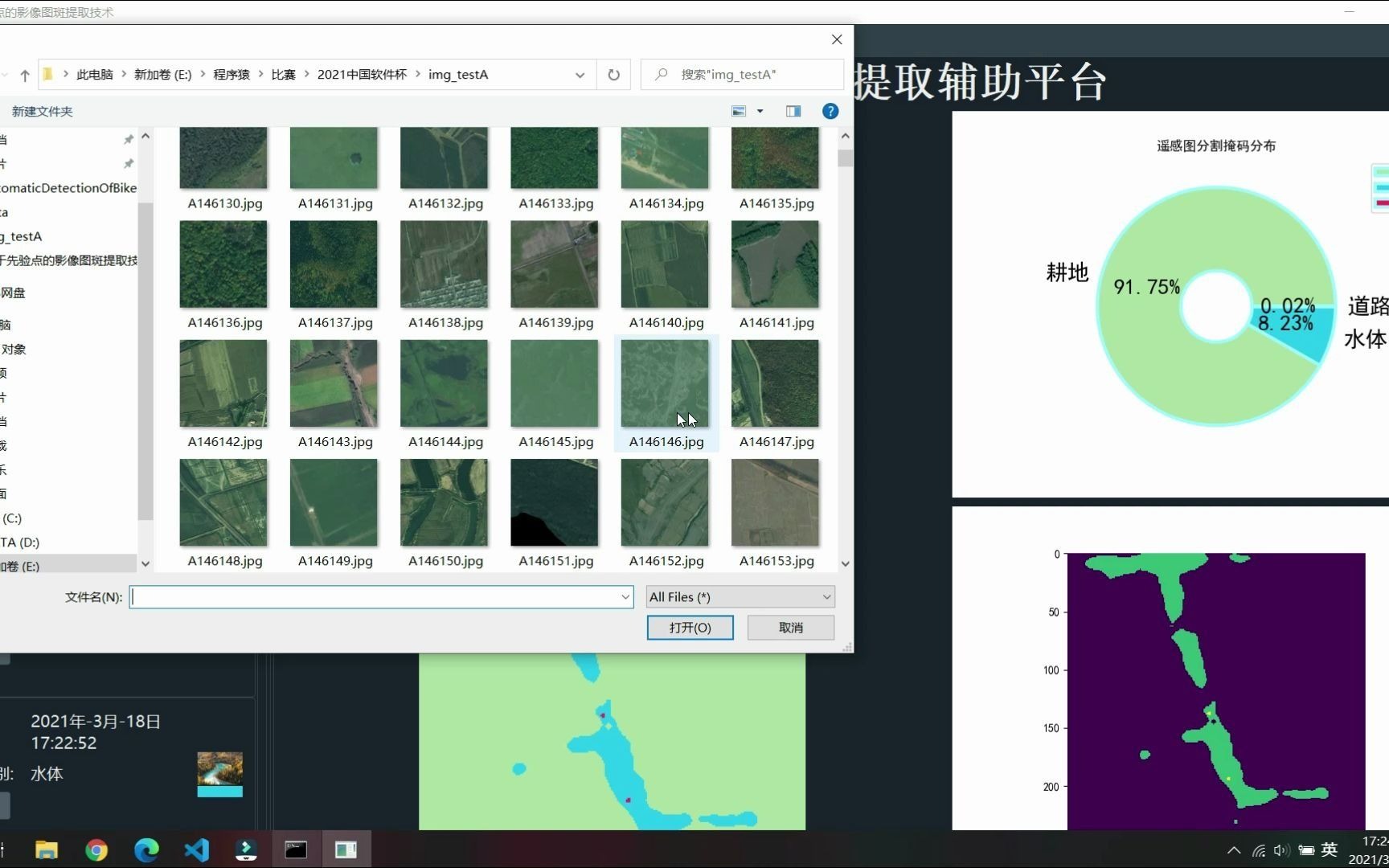Open omaticDetectionOfBike quick access folder
The height and width of the screenshot is (868, 1389).
tap(69, 188)
